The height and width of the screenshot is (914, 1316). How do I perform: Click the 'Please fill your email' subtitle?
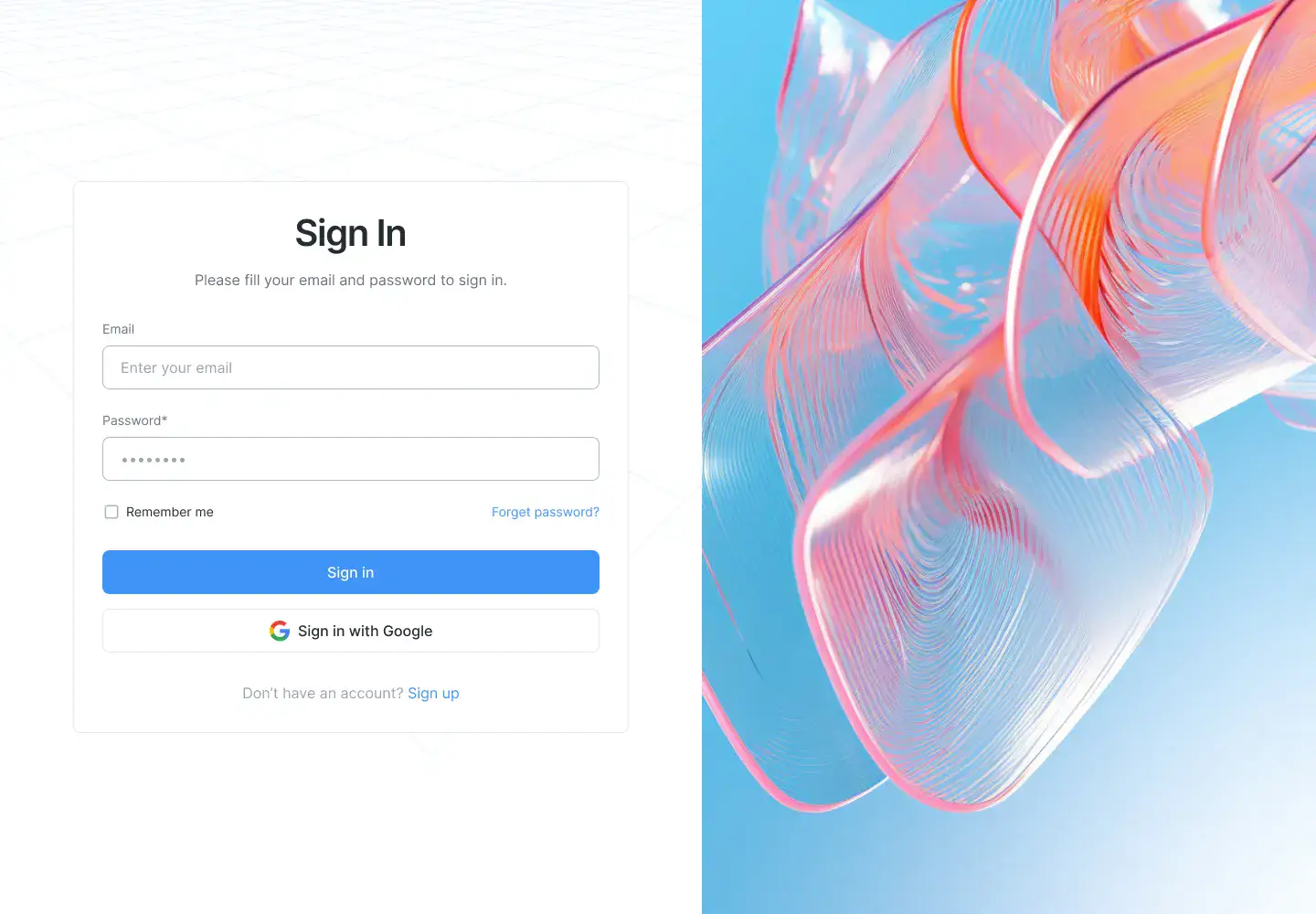[x=351, y=280]
